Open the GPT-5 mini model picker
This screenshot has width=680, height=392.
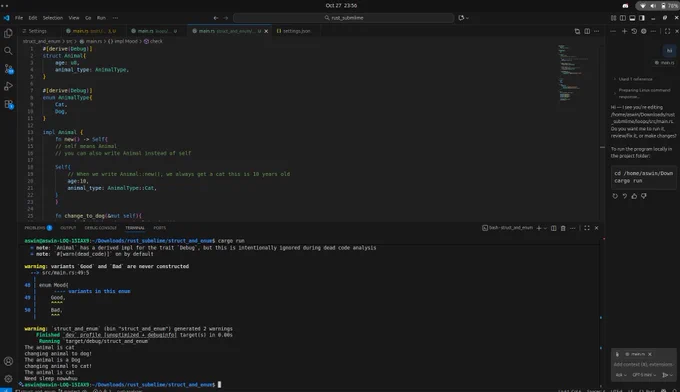644,375
